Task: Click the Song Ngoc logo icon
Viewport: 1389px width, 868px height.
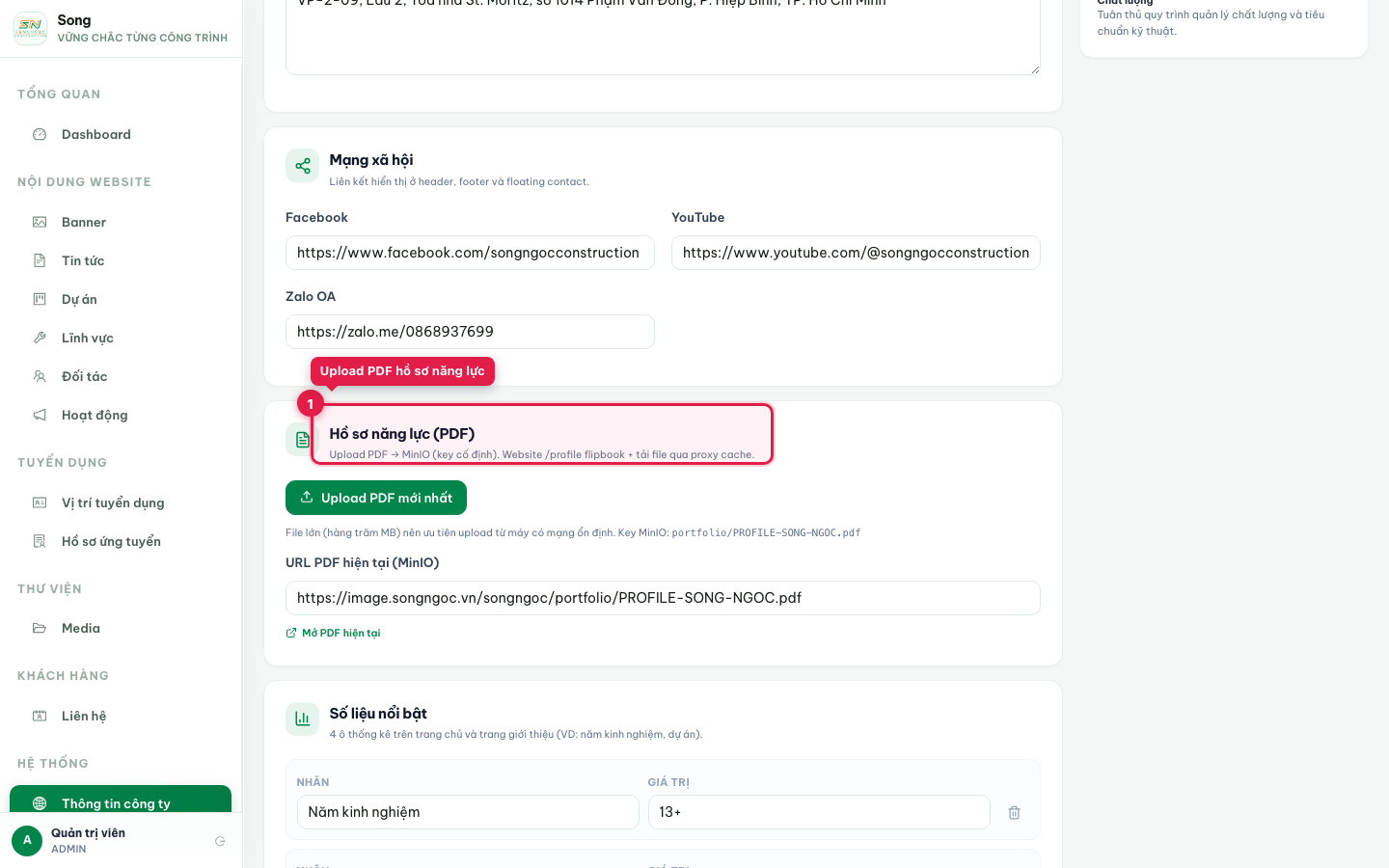Action: pyautogui.click(x=30, y=29)
